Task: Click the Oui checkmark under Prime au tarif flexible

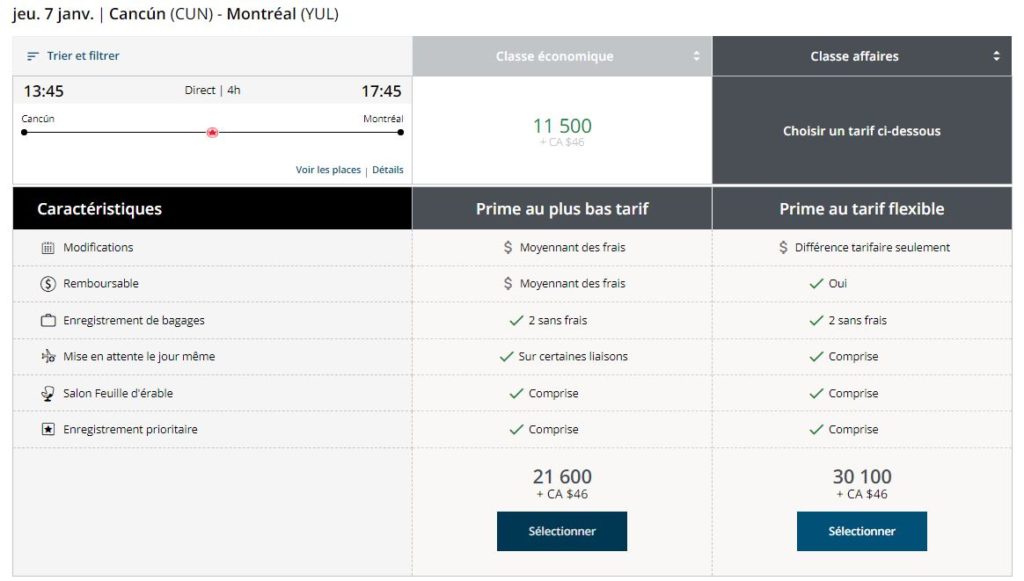Action: click(x=818, y=283)
